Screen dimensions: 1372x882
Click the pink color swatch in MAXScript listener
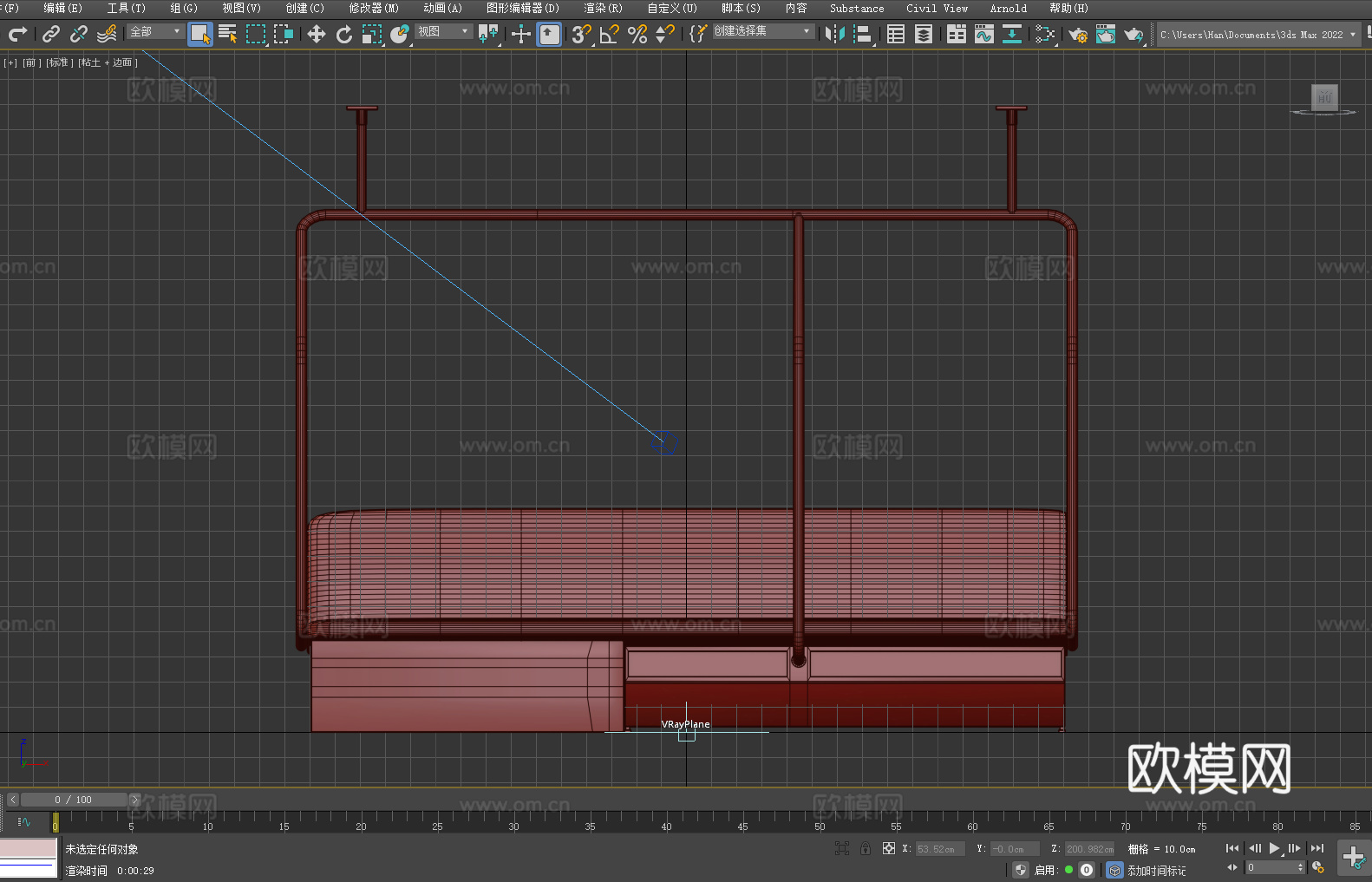point(29,848)
